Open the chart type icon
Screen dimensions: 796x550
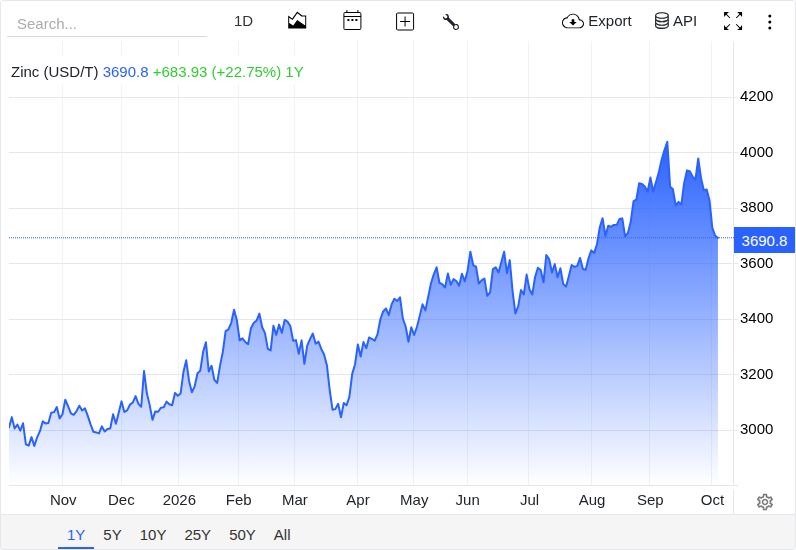click(297, 21)
